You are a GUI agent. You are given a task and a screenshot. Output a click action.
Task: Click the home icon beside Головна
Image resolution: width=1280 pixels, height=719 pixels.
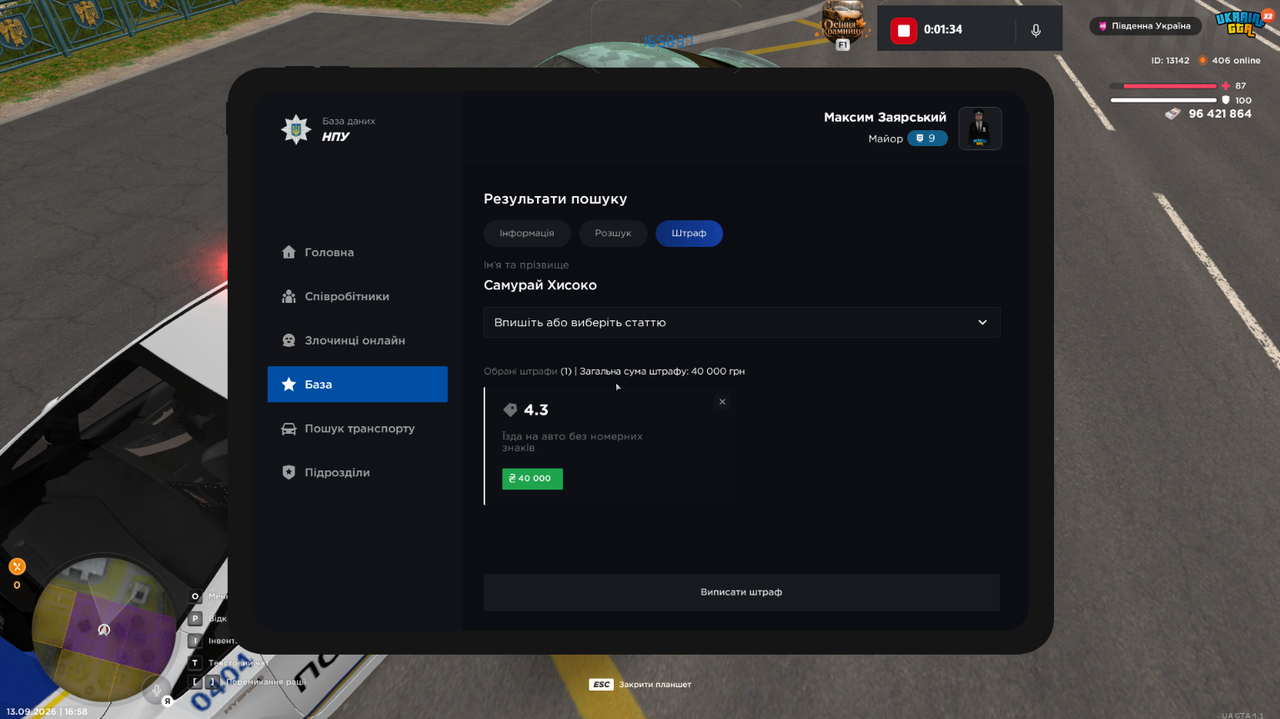click(x=289, y=252)
